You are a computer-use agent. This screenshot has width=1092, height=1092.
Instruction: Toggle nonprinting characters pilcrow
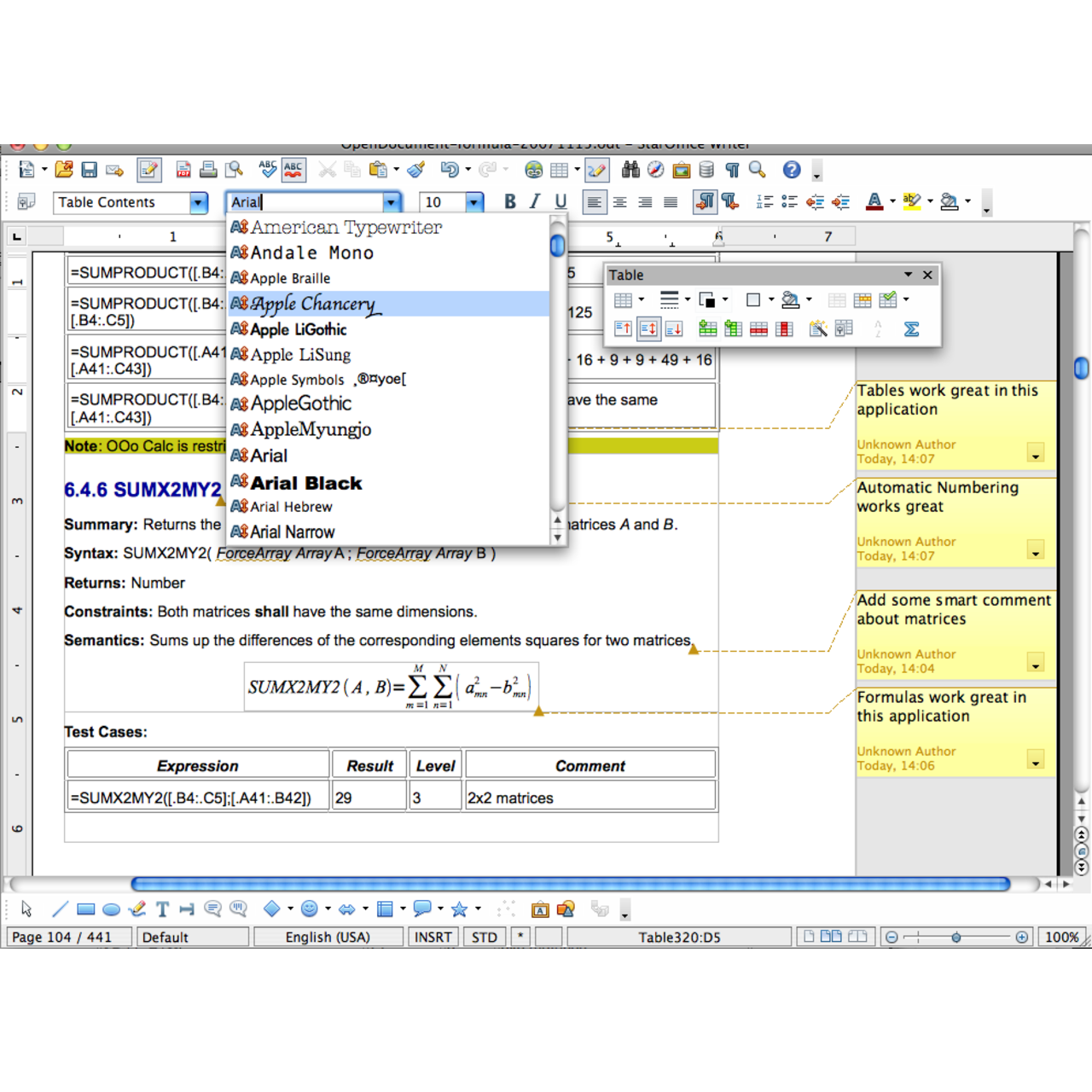click(732, 170)
